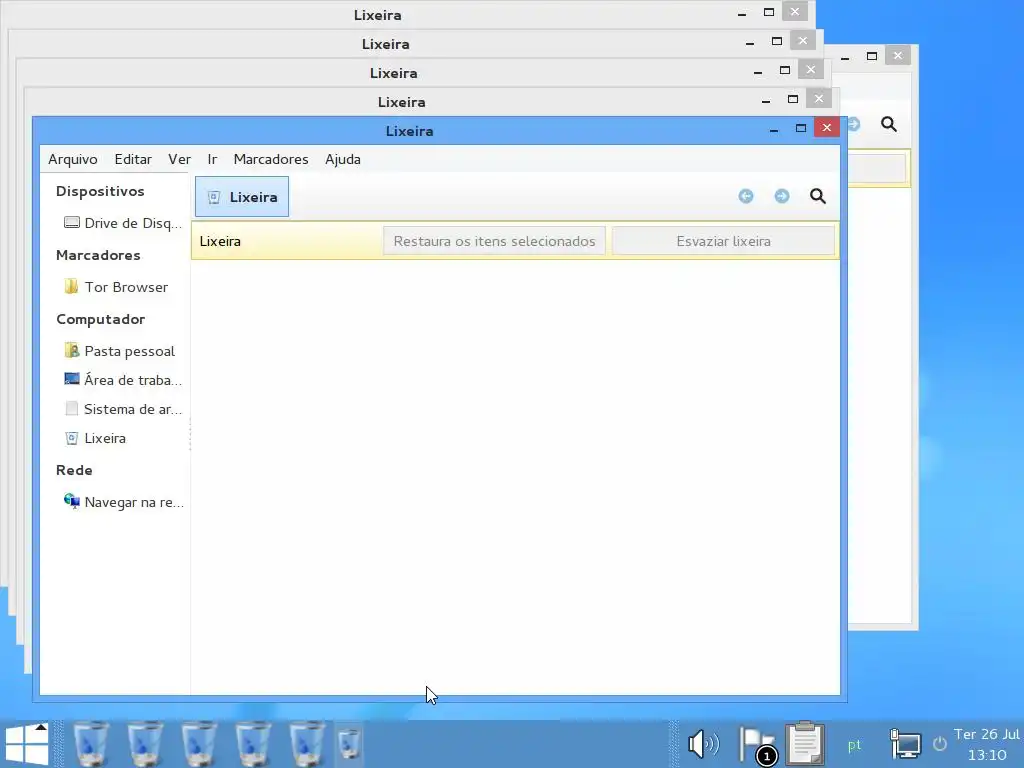The height and width of the screenshot is (768, 1024).
Task: Click the fourth trash icon in taskbar
Action: click(x=253, y=744)
